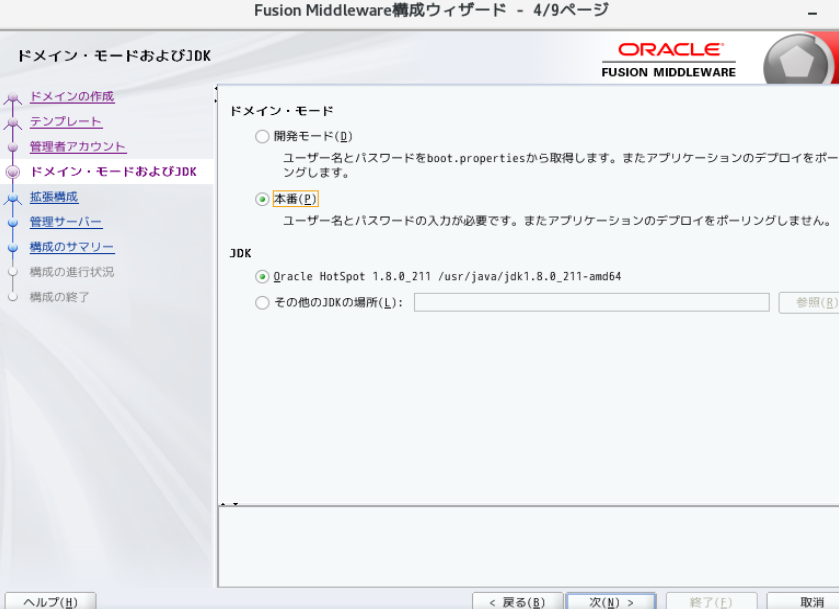Image resolution: width=839 pixels, height=609 pixels.
Task: Open the テンプレート step link
Action: click(x=65, y=122)
